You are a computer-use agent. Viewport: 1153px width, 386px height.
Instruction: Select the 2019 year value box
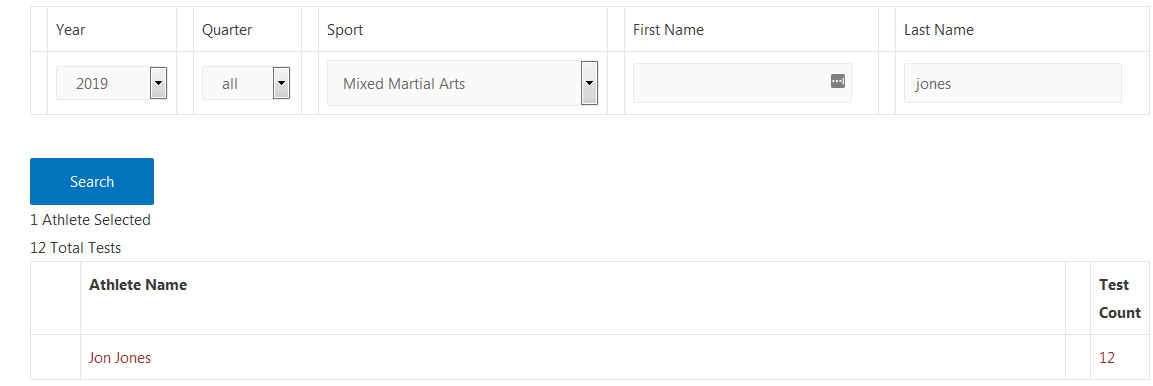coord(112,83)
